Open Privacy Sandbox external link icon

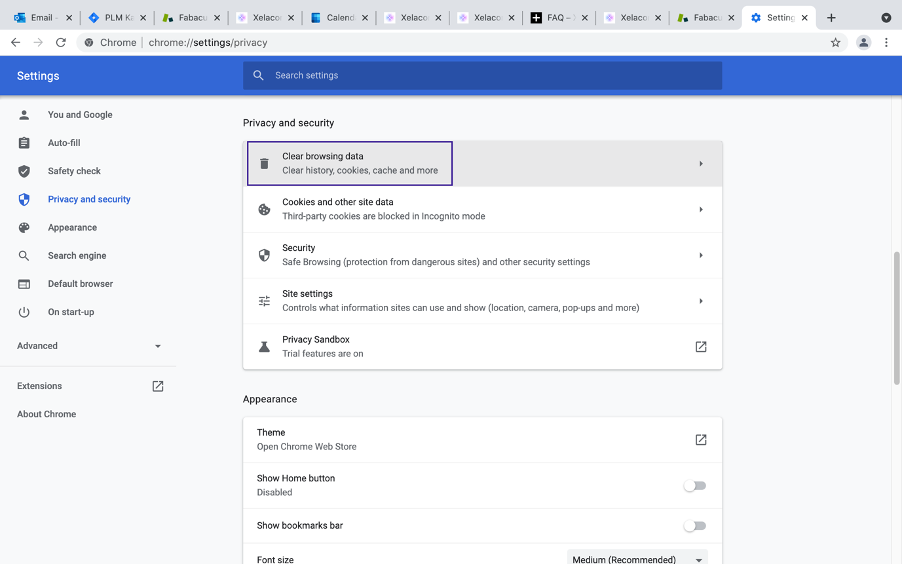click(700, 347)
